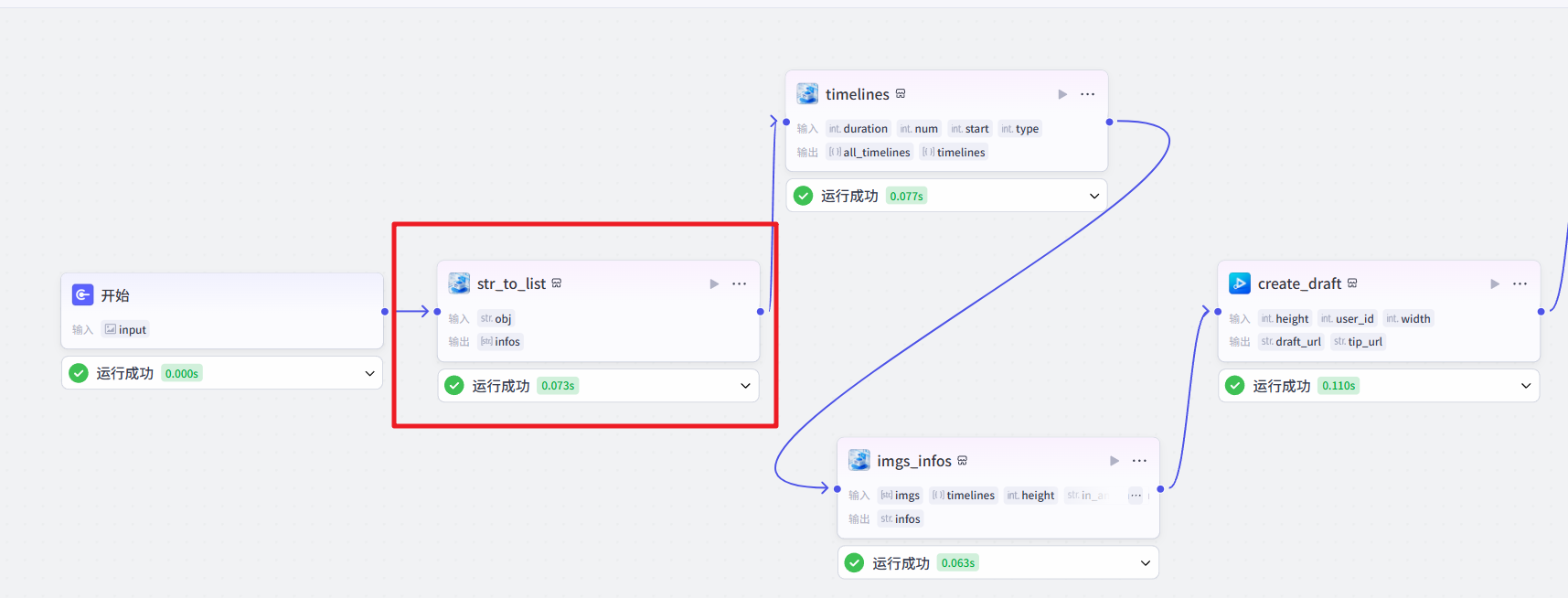
Task: Show hidden input parameters on imgs_infos node
Action: [1136, 496]
